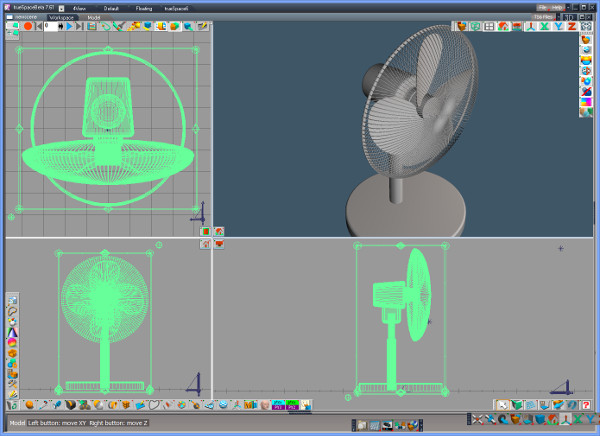Select the newscene tab
This screenshot has height=436, width=600.
pos(26,17)
